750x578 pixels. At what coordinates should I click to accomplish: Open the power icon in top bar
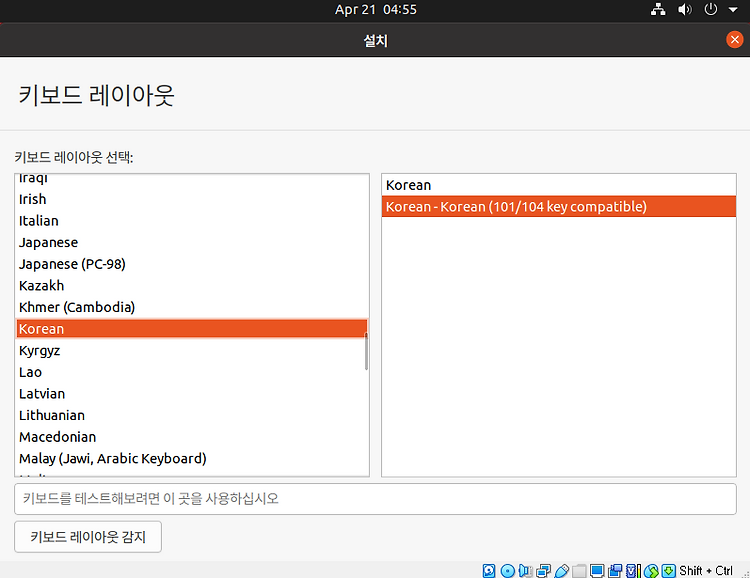coord(711,10)
